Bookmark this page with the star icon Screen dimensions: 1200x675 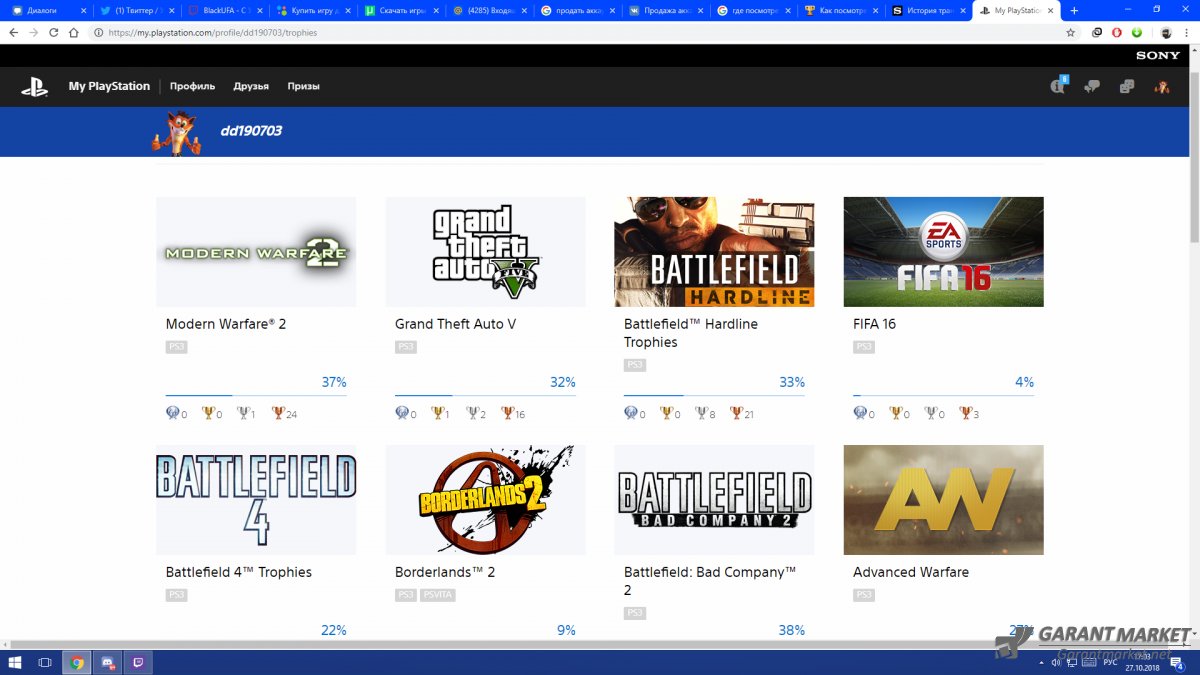click(1071, 32)
